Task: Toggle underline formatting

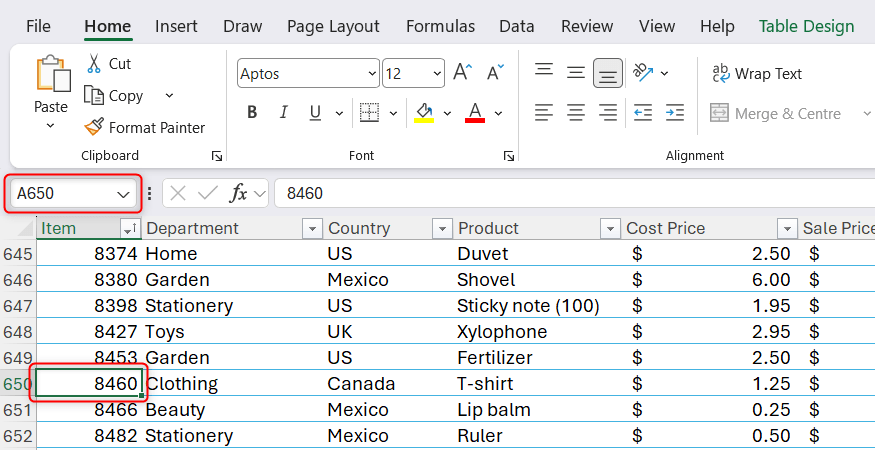Action: coord(315,113)
